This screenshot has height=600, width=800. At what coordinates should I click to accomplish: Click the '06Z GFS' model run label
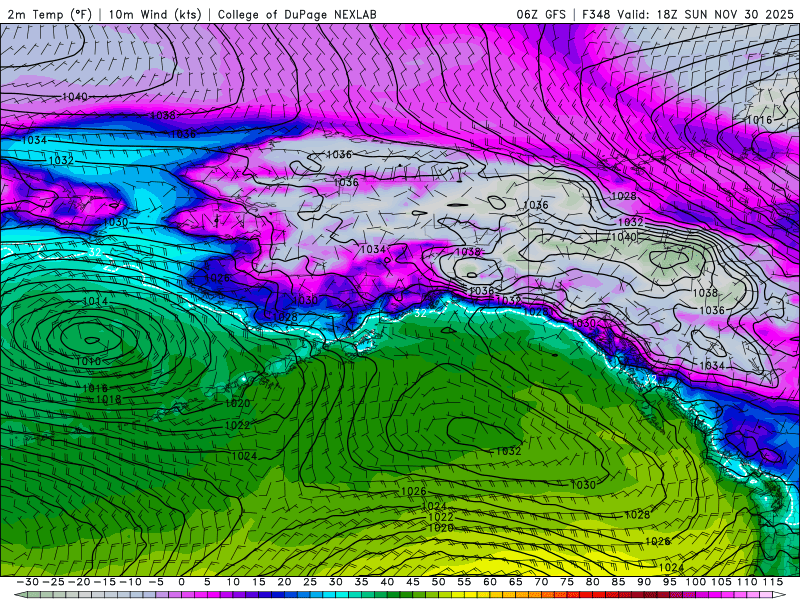pos(541,14)
